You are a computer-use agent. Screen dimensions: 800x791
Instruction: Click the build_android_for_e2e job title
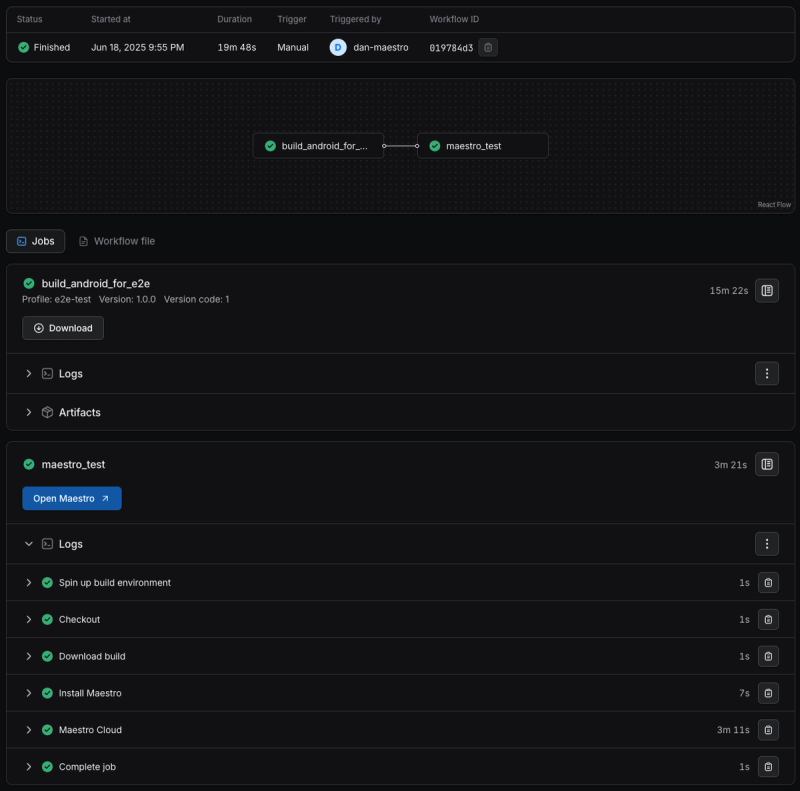coord(95,283)
